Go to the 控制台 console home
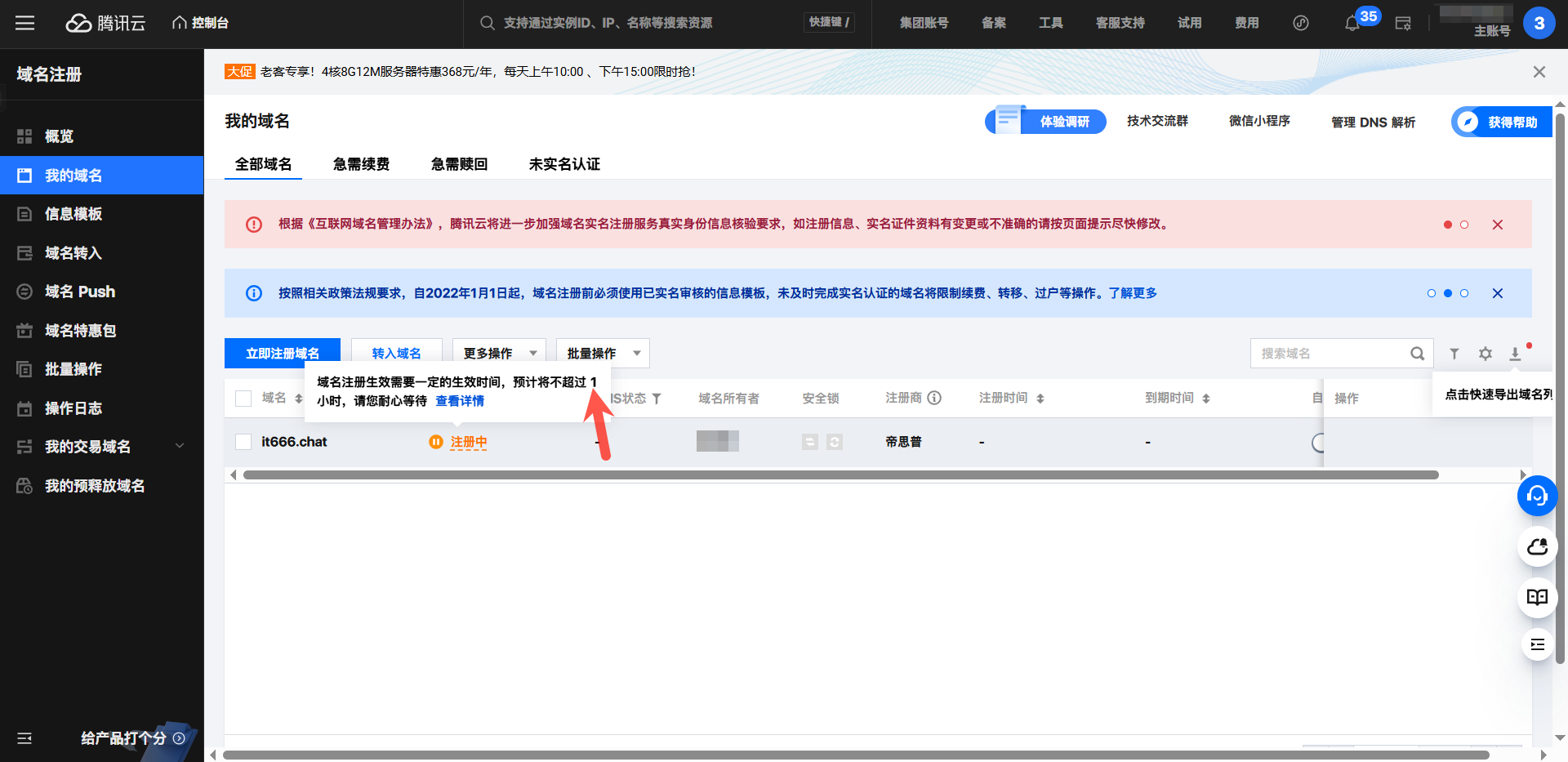 (201, 23)
